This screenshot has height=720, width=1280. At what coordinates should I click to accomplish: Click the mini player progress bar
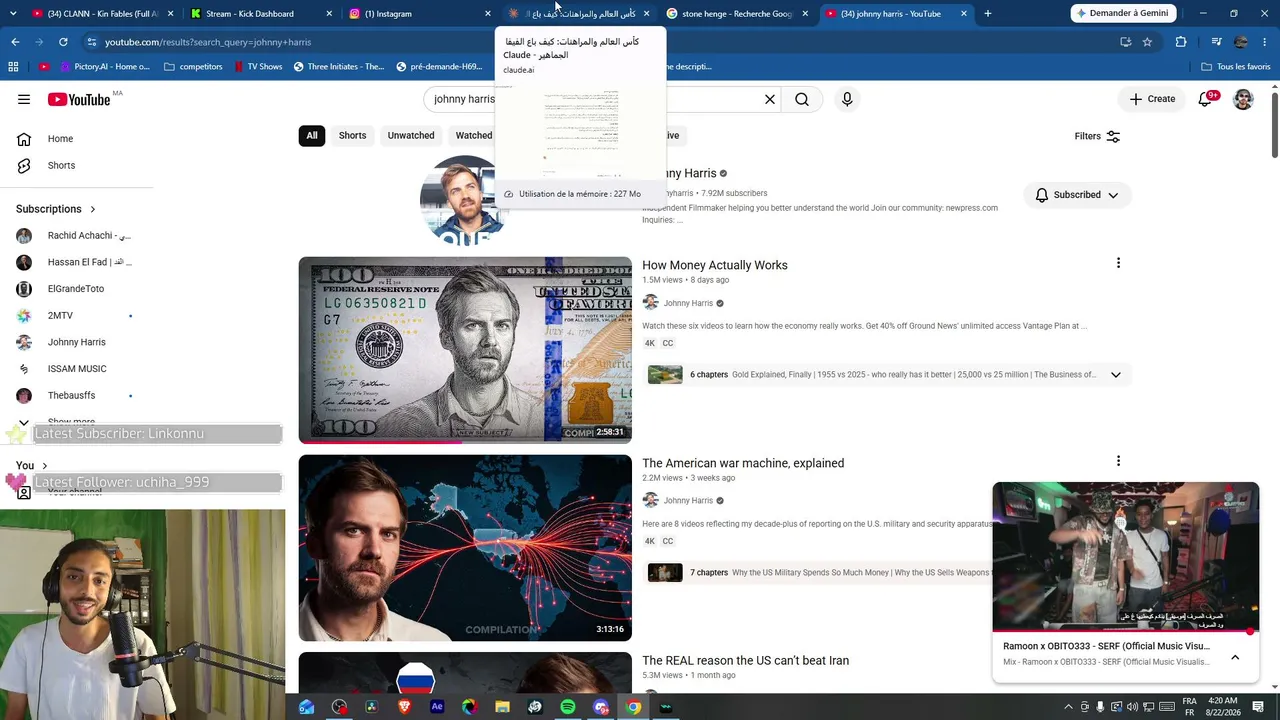[x=1125, y=632]
